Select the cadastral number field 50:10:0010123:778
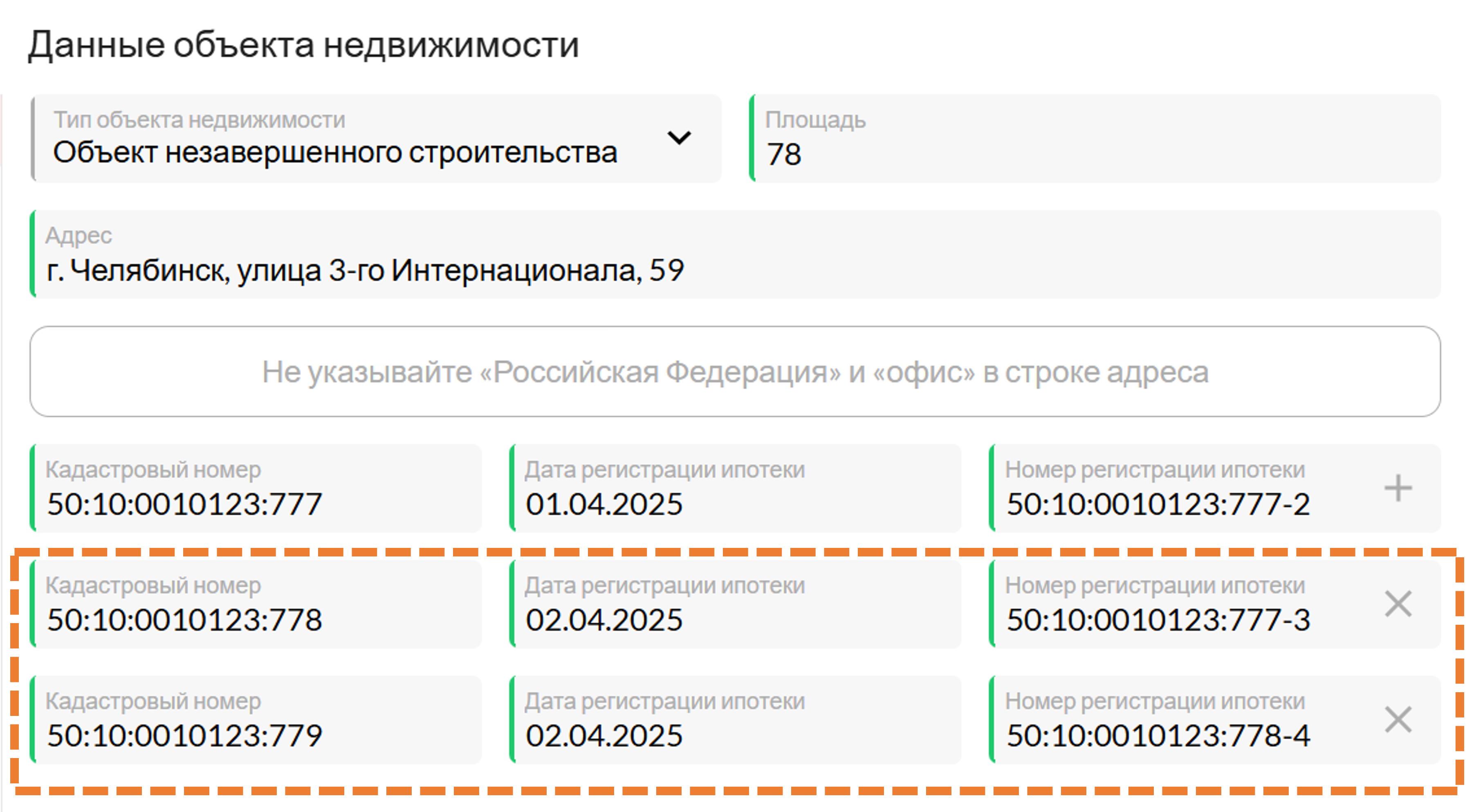The image size is (1476, 812). point(256,604)
